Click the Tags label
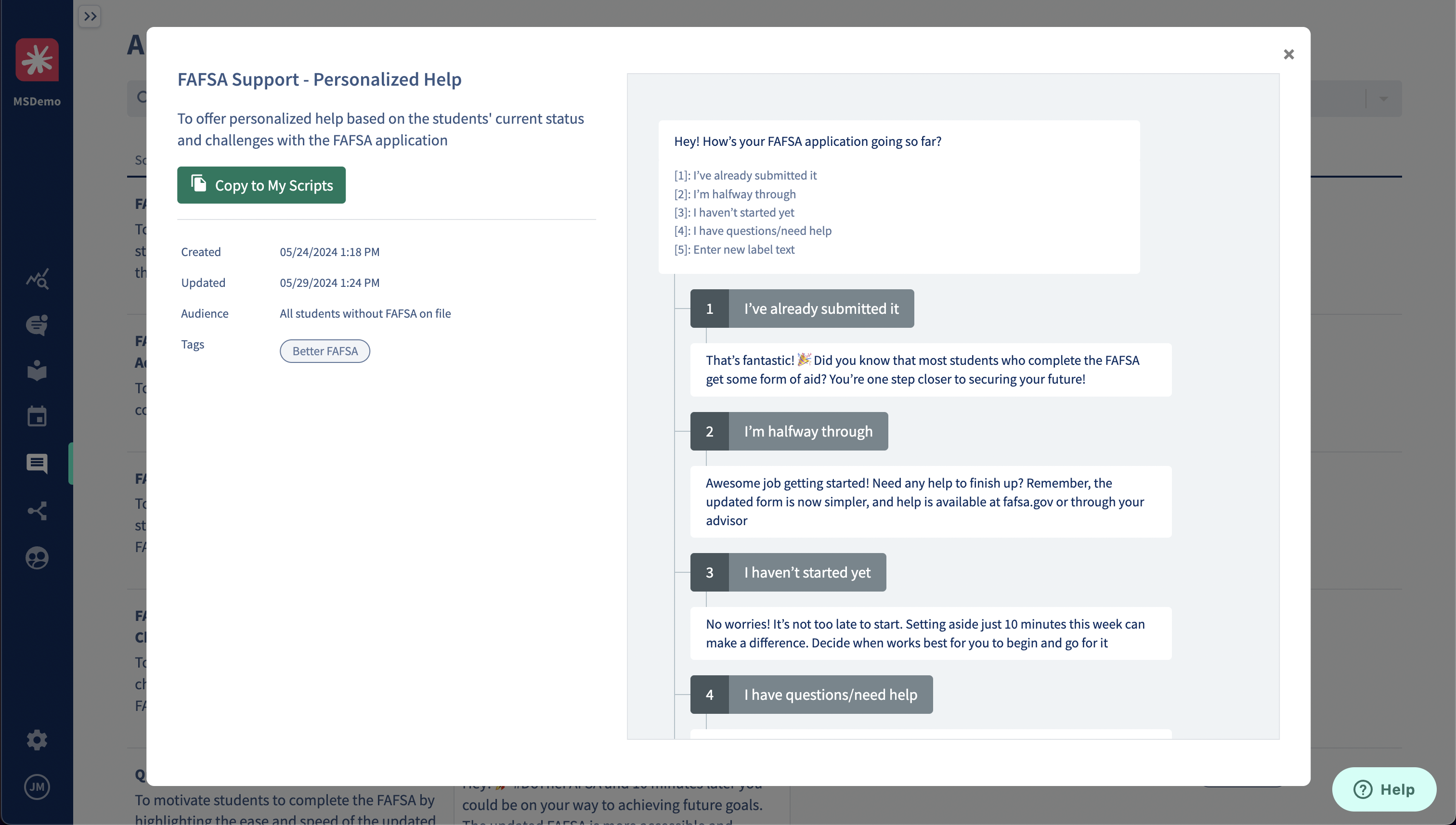 pyautogui.click(x=193, y=345)
